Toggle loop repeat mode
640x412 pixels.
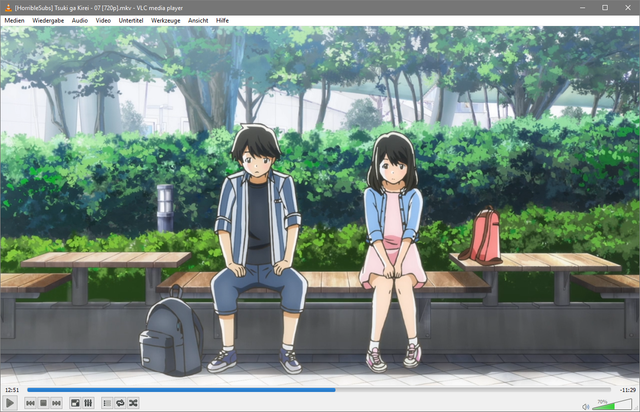click(x=120, y=403)
